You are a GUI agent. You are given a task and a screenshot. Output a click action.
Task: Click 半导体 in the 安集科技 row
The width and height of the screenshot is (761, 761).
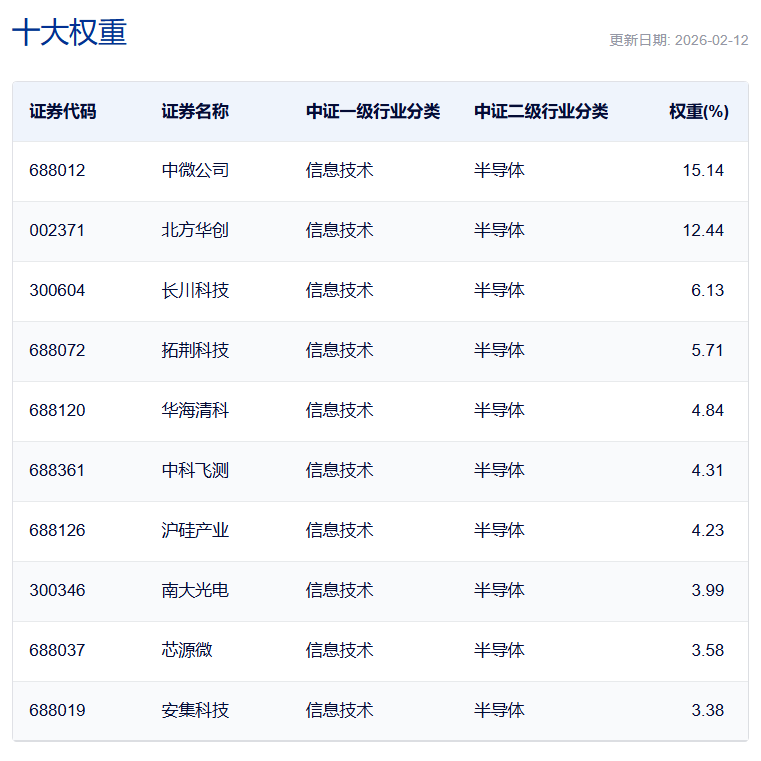click(x=499, y=711)
